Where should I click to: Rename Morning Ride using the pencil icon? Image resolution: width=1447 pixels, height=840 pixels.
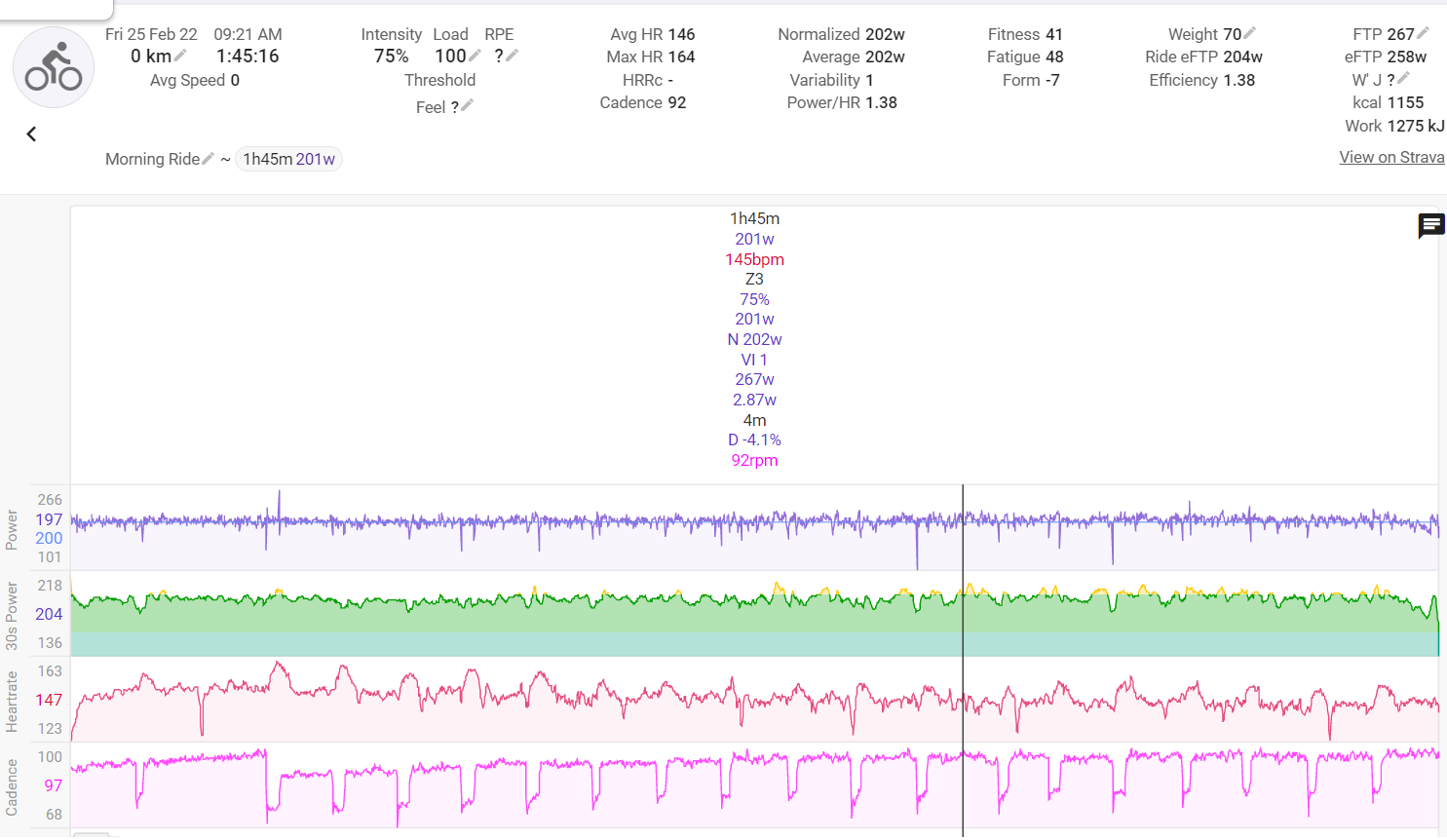[x=208, y=158]
